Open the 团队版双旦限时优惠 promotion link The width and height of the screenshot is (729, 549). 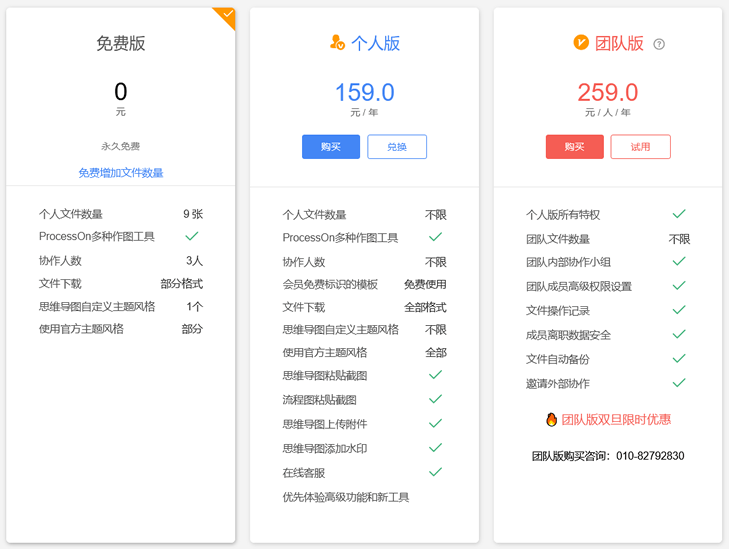click(x=616, y=420)
